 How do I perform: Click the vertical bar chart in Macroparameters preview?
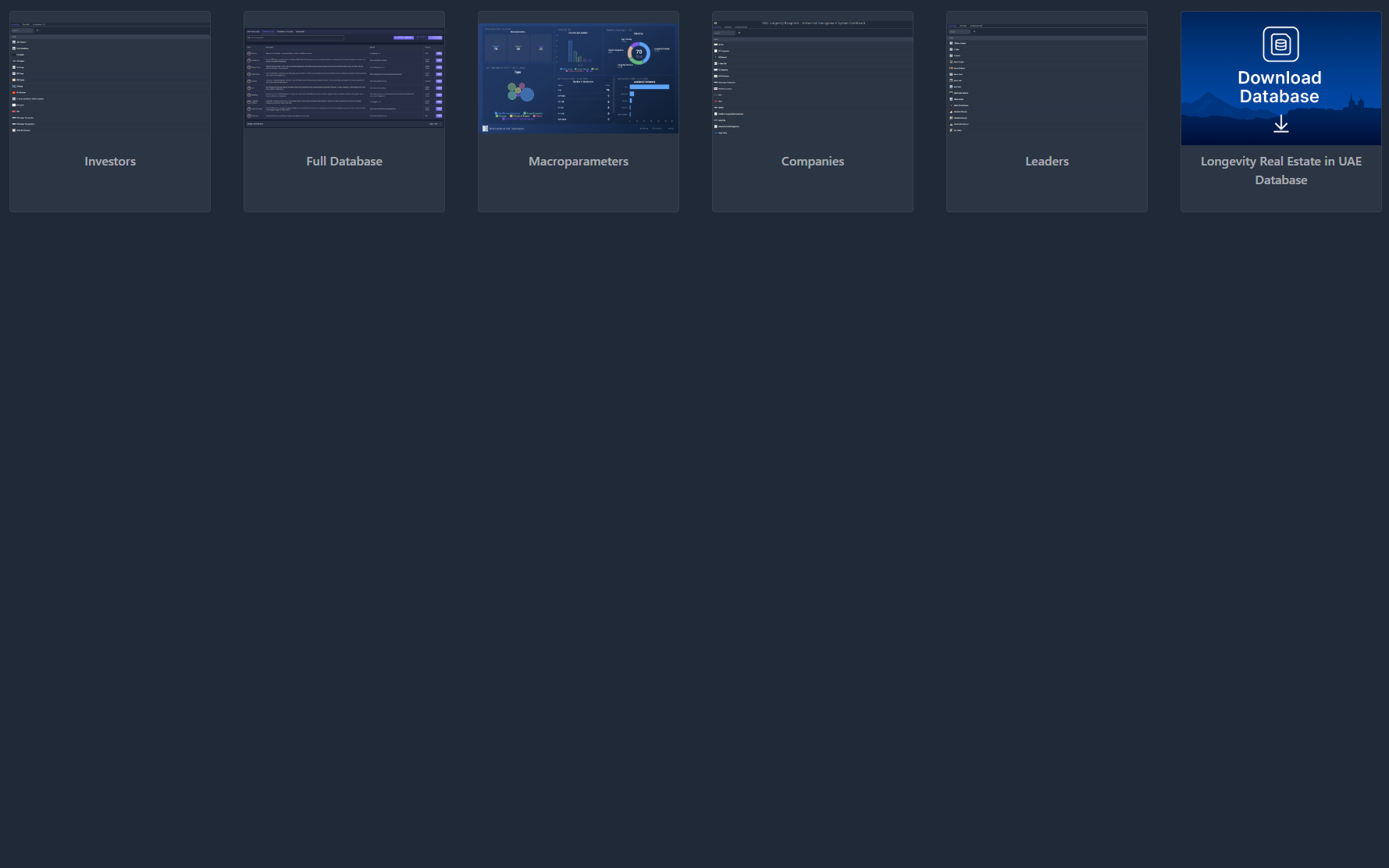tap(578, 52)
